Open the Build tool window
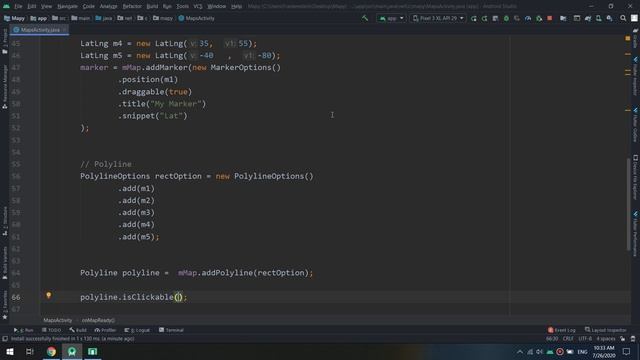Image resolution: width=640 pixels, height=360 pixels. click(x=78, y=330)
